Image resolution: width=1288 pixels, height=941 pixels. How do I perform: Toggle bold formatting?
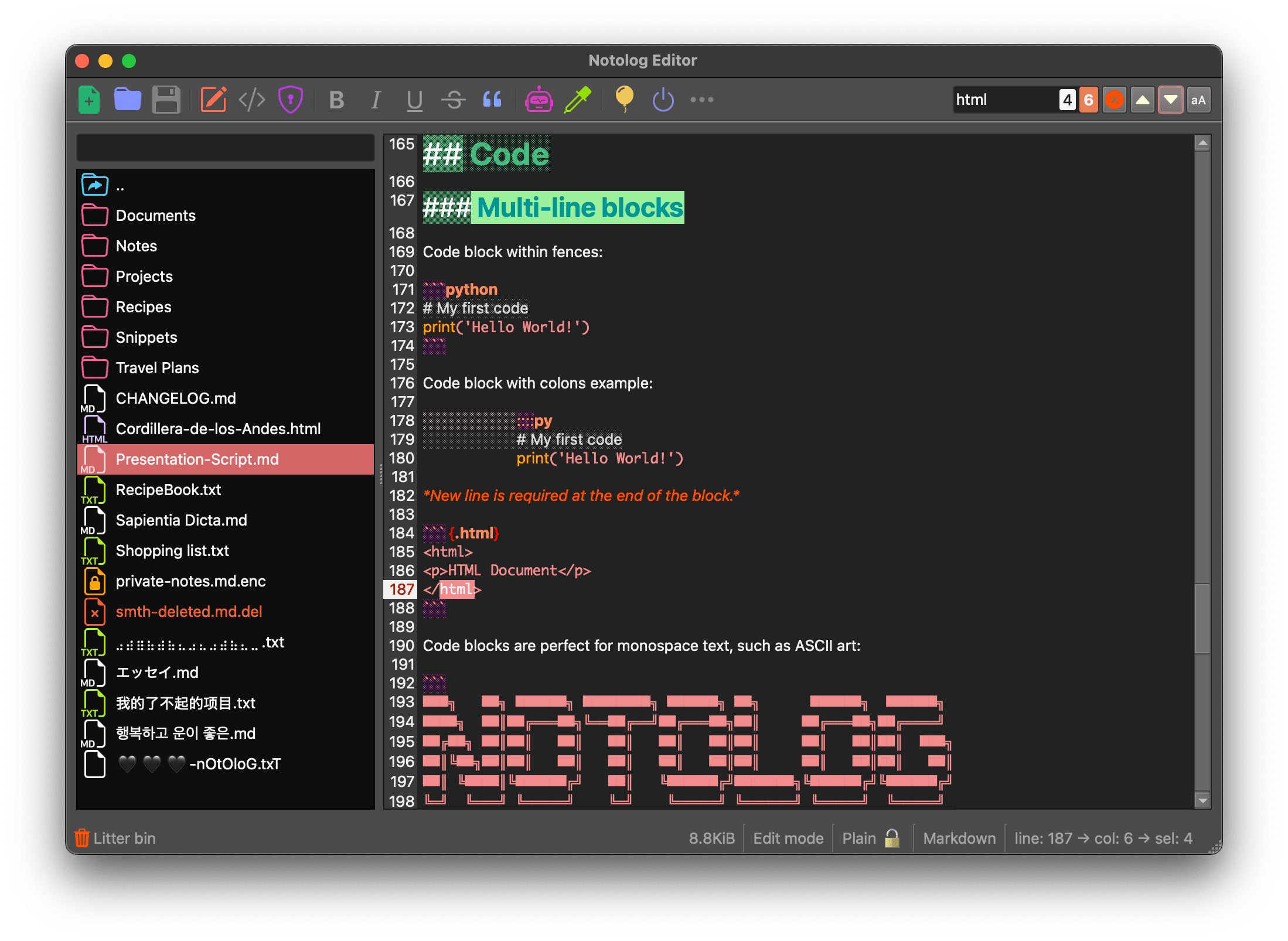tap(337, 100)
